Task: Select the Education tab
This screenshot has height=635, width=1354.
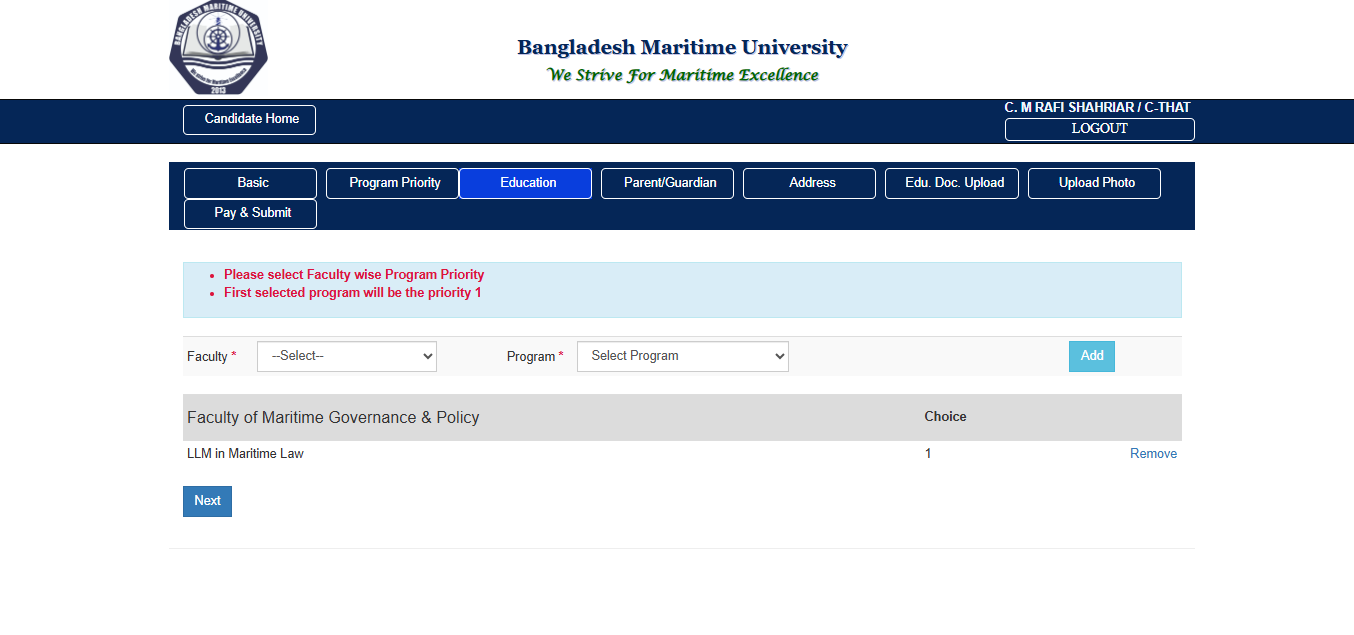Action: pos(525,183)
